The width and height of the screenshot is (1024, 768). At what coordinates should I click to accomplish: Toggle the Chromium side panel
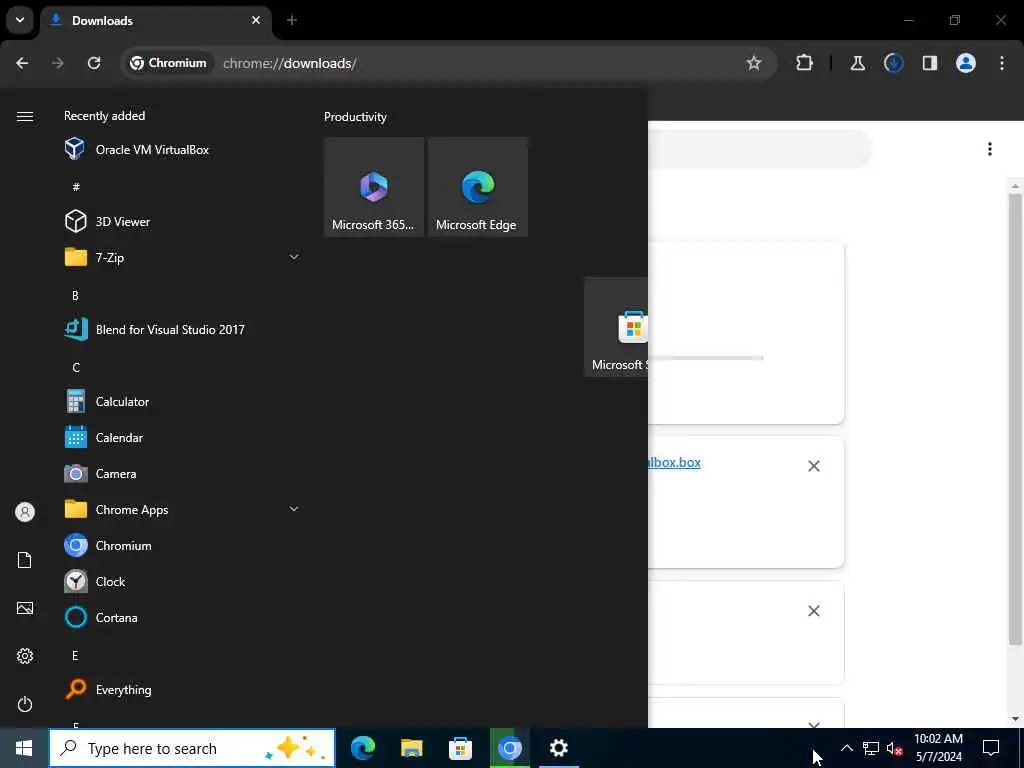click(x=929, y=63)
